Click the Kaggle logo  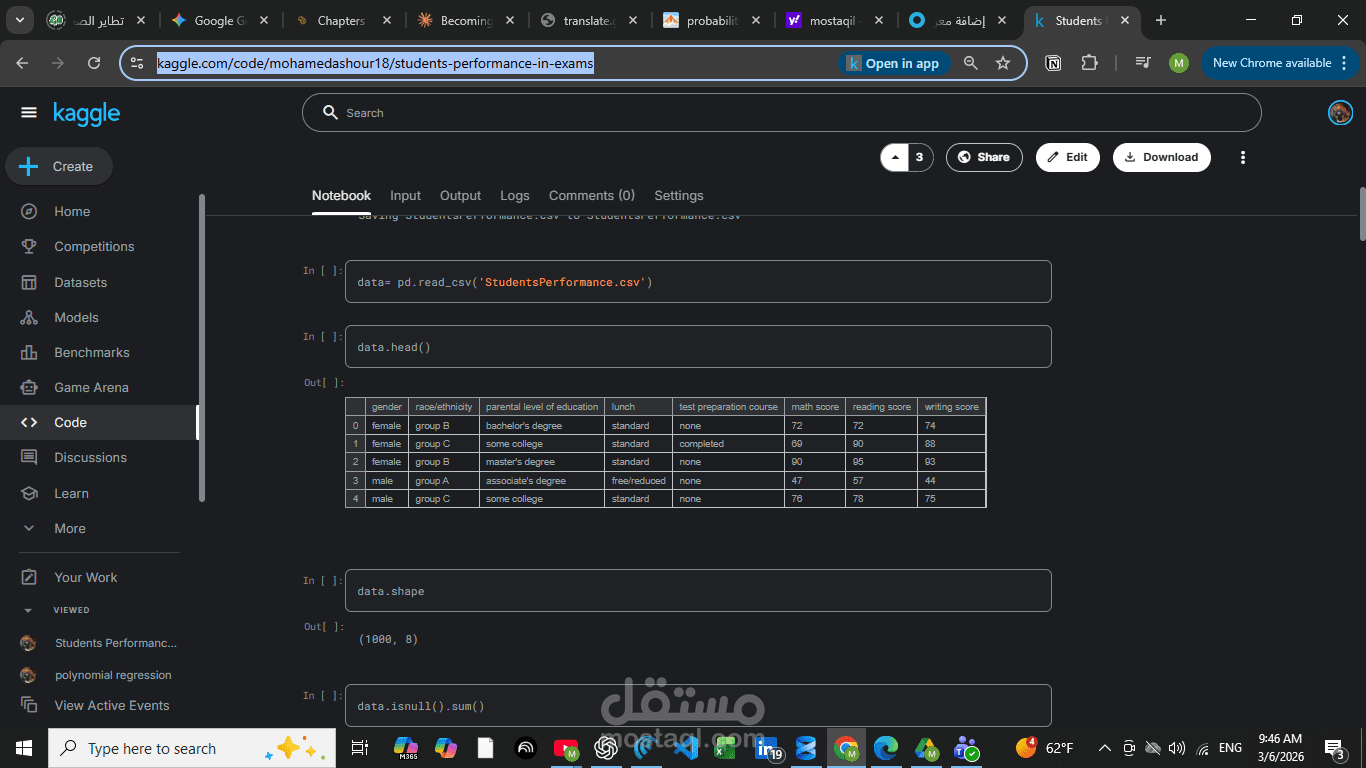tap(87, 113)
